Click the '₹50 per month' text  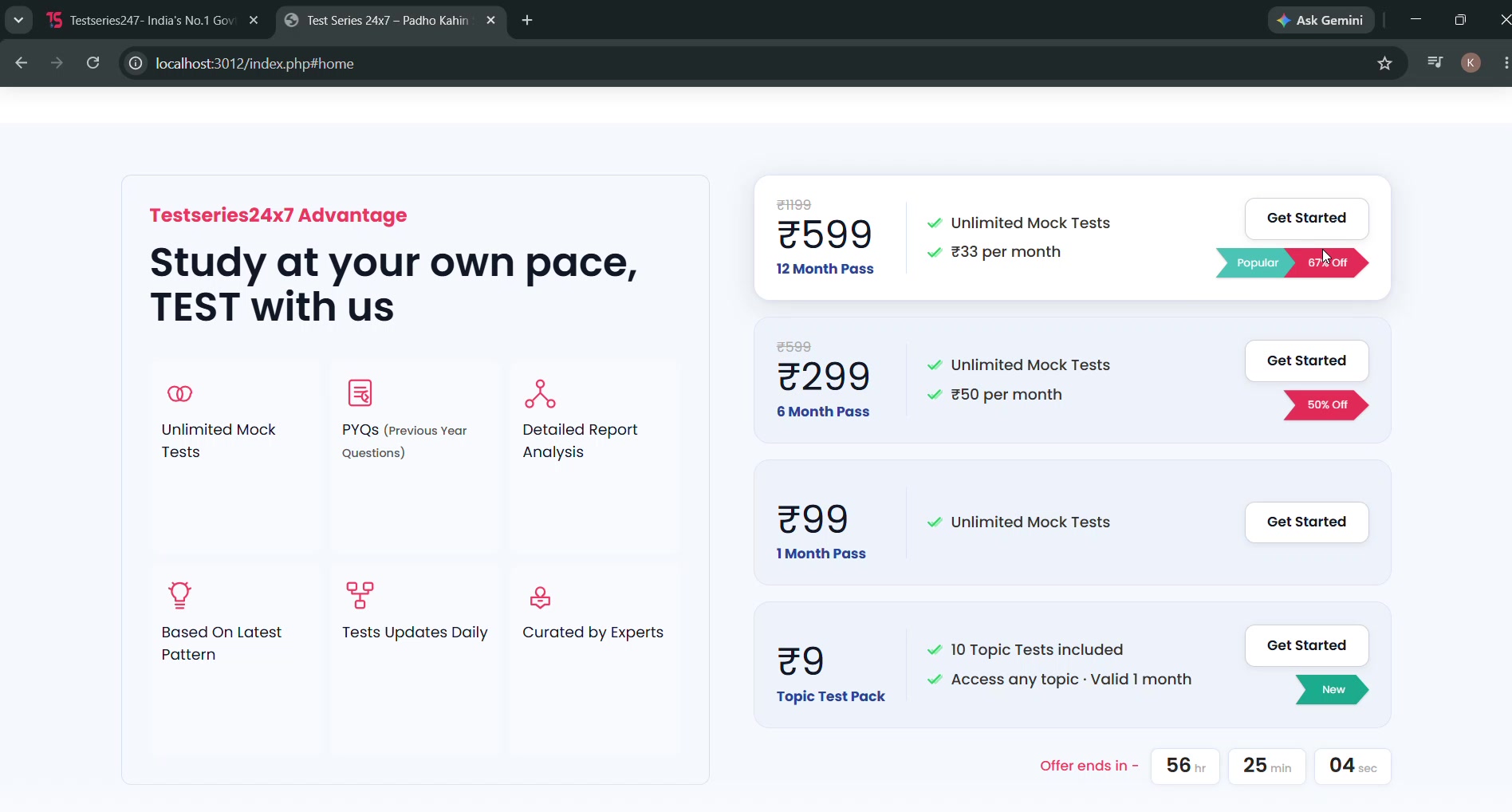coord(1006,395)
